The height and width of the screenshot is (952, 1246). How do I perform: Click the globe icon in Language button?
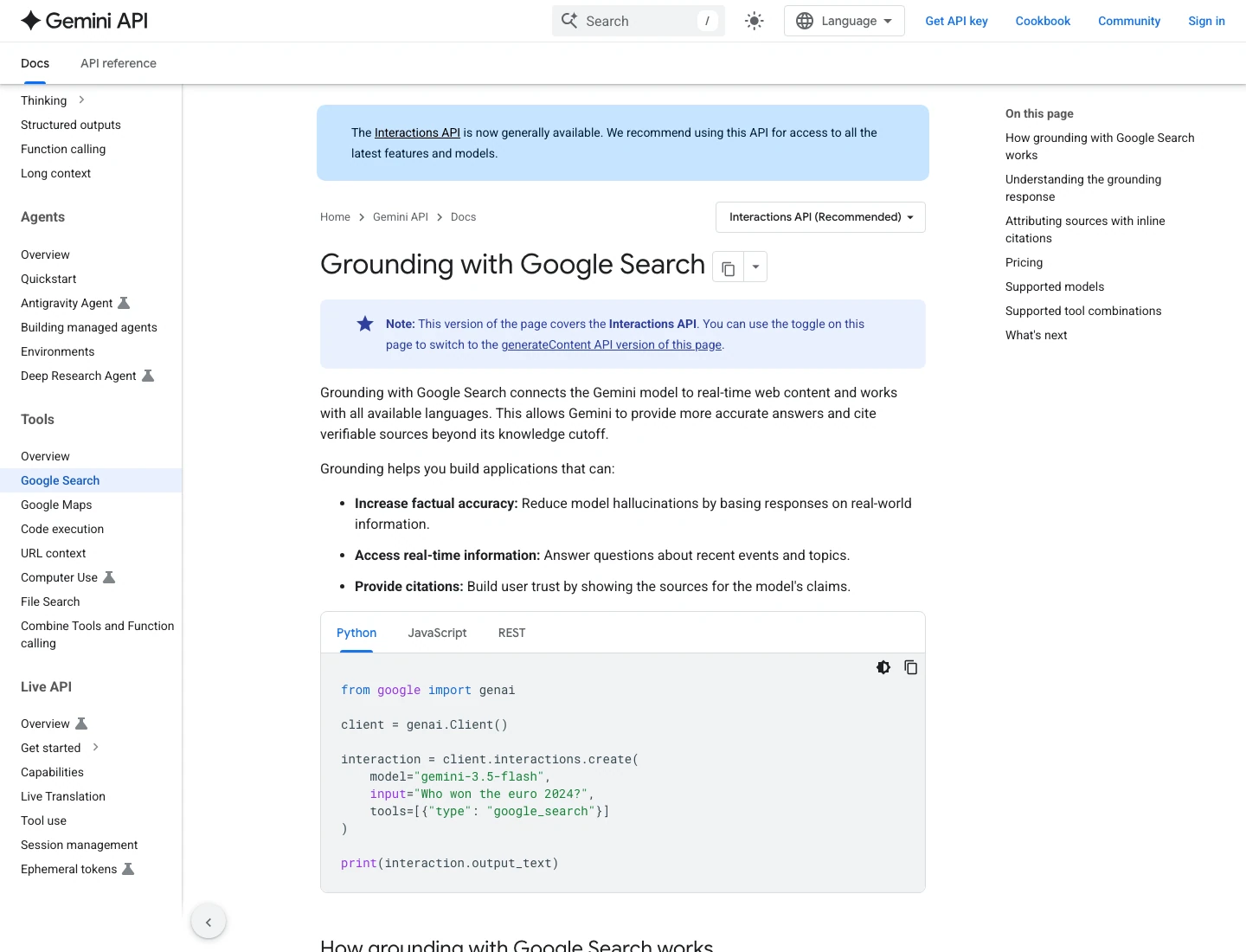click(x=805, y=21)
